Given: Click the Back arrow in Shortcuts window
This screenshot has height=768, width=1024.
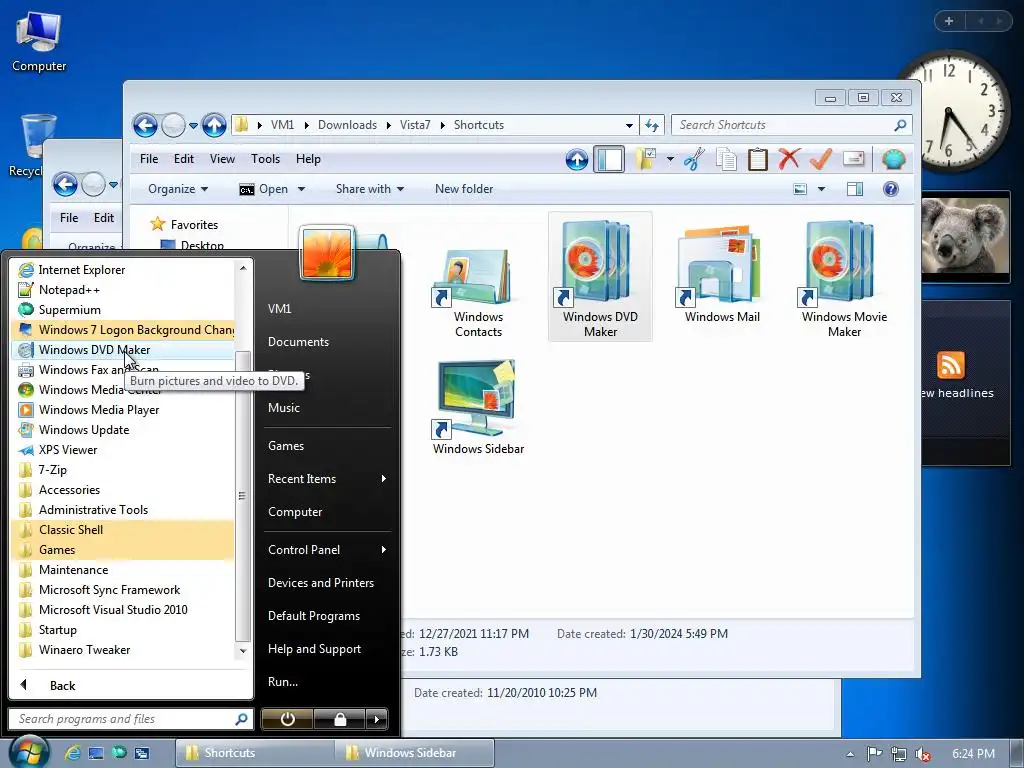Looking at the screenshot, I should tap(145, 125).
